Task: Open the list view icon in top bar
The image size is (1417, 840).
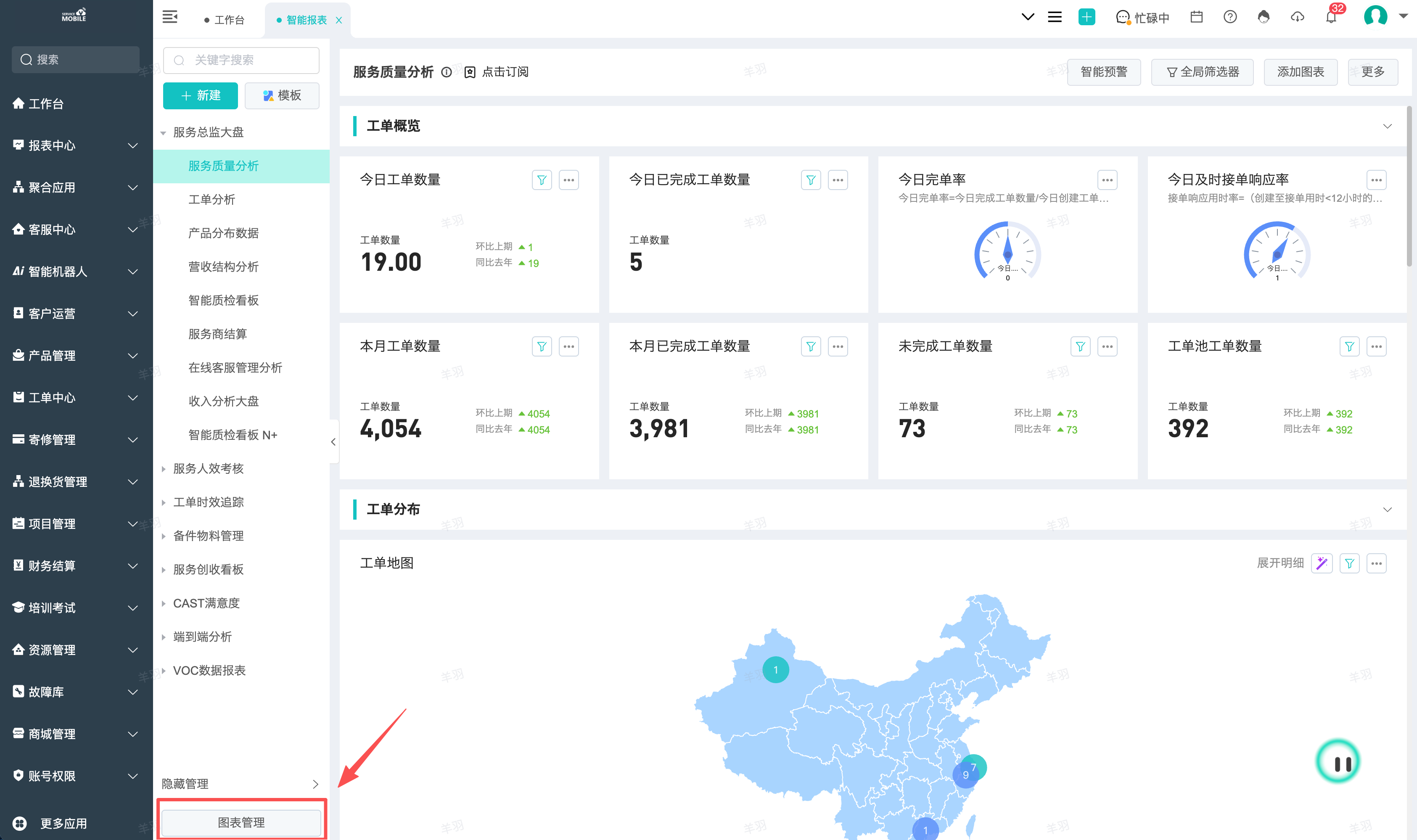Action: coord(1055,17)
